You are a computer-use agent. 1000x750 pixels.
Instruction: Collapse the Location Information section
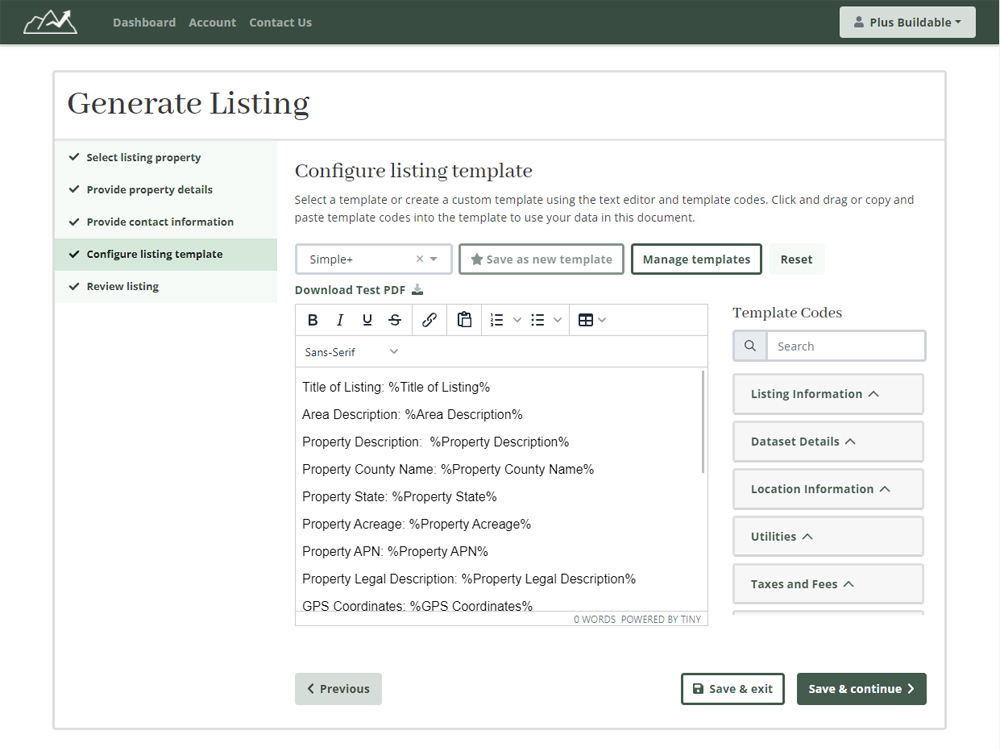(828, 489)
